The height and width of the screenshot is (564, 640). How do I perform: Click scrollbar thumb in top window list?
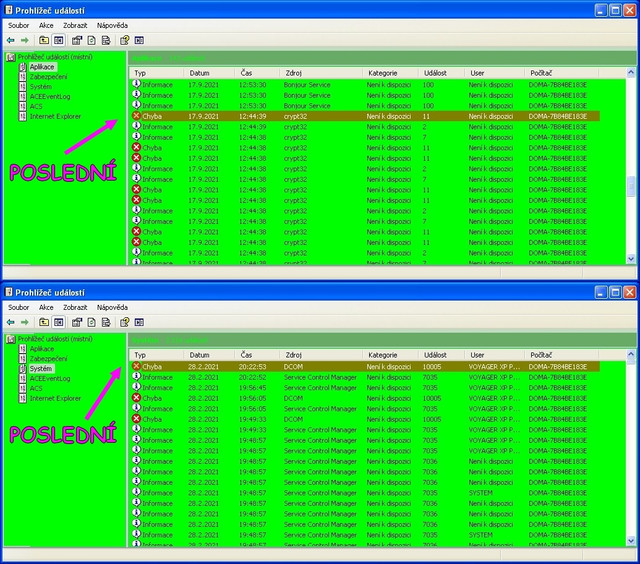point(631,186)
